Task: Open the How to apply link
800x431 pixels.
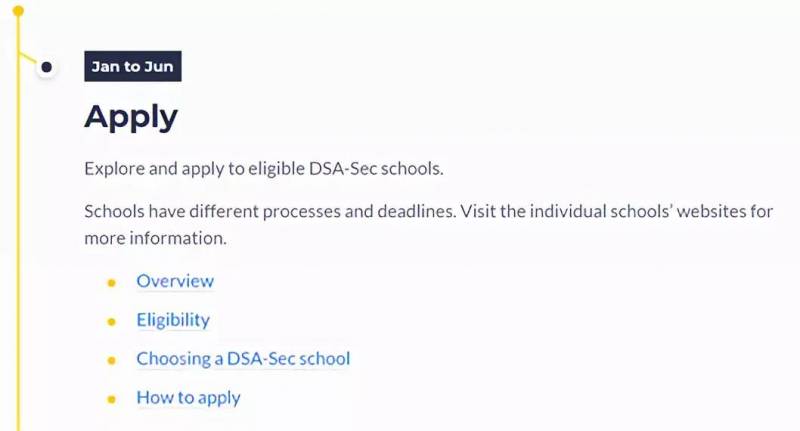Action: [x=188, y=397]
